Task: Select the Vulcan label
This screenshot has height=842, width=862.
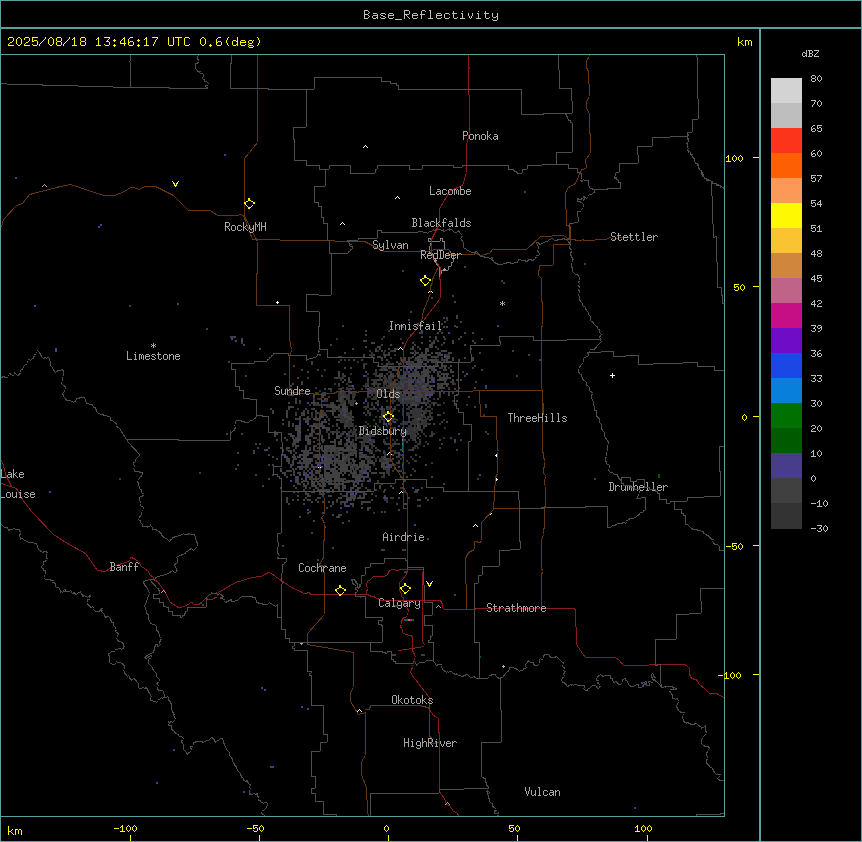Action: [543, 792]
